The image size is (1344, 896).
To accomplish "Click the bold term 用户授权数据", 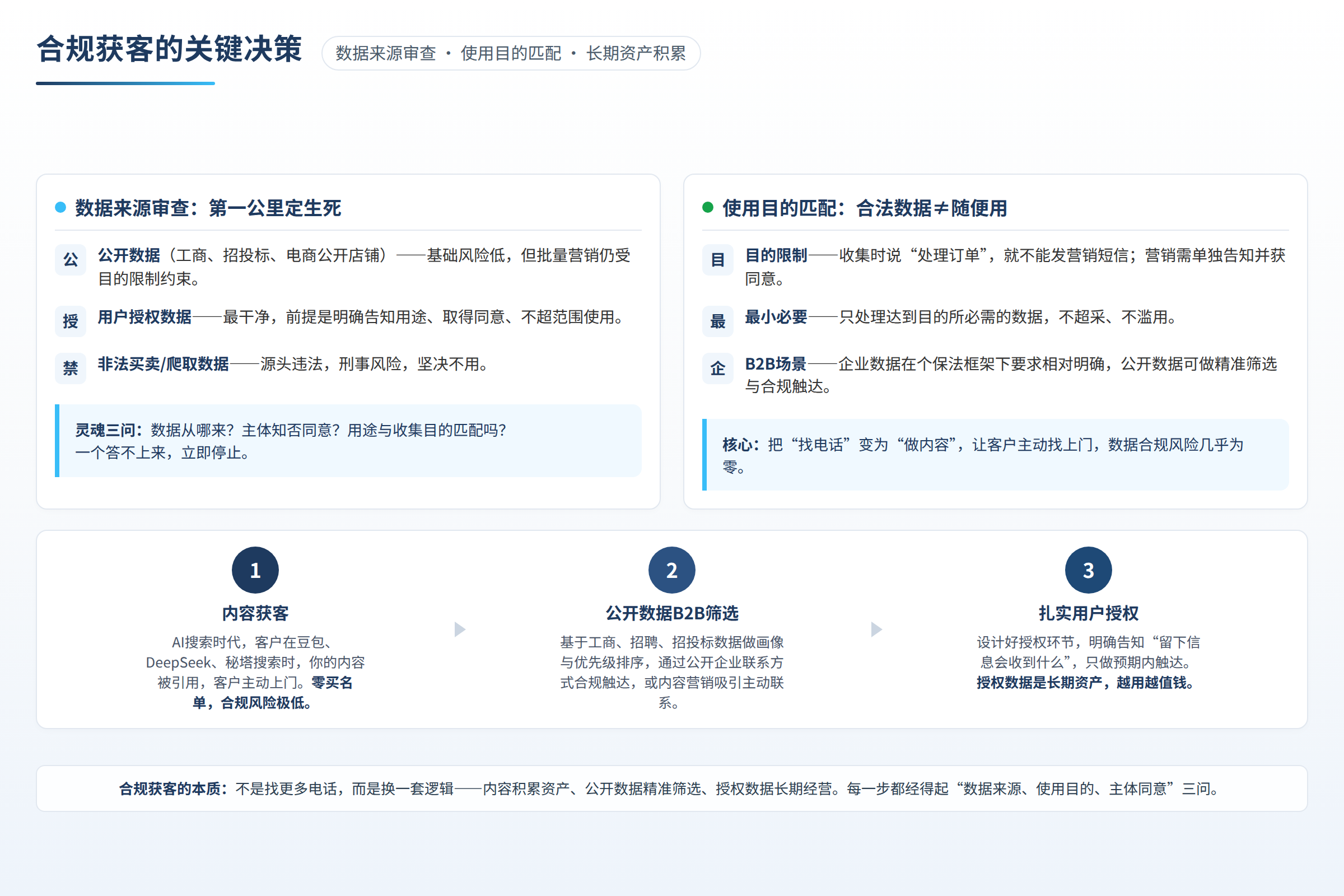I will pyautogui.click(x=144, y=316).
